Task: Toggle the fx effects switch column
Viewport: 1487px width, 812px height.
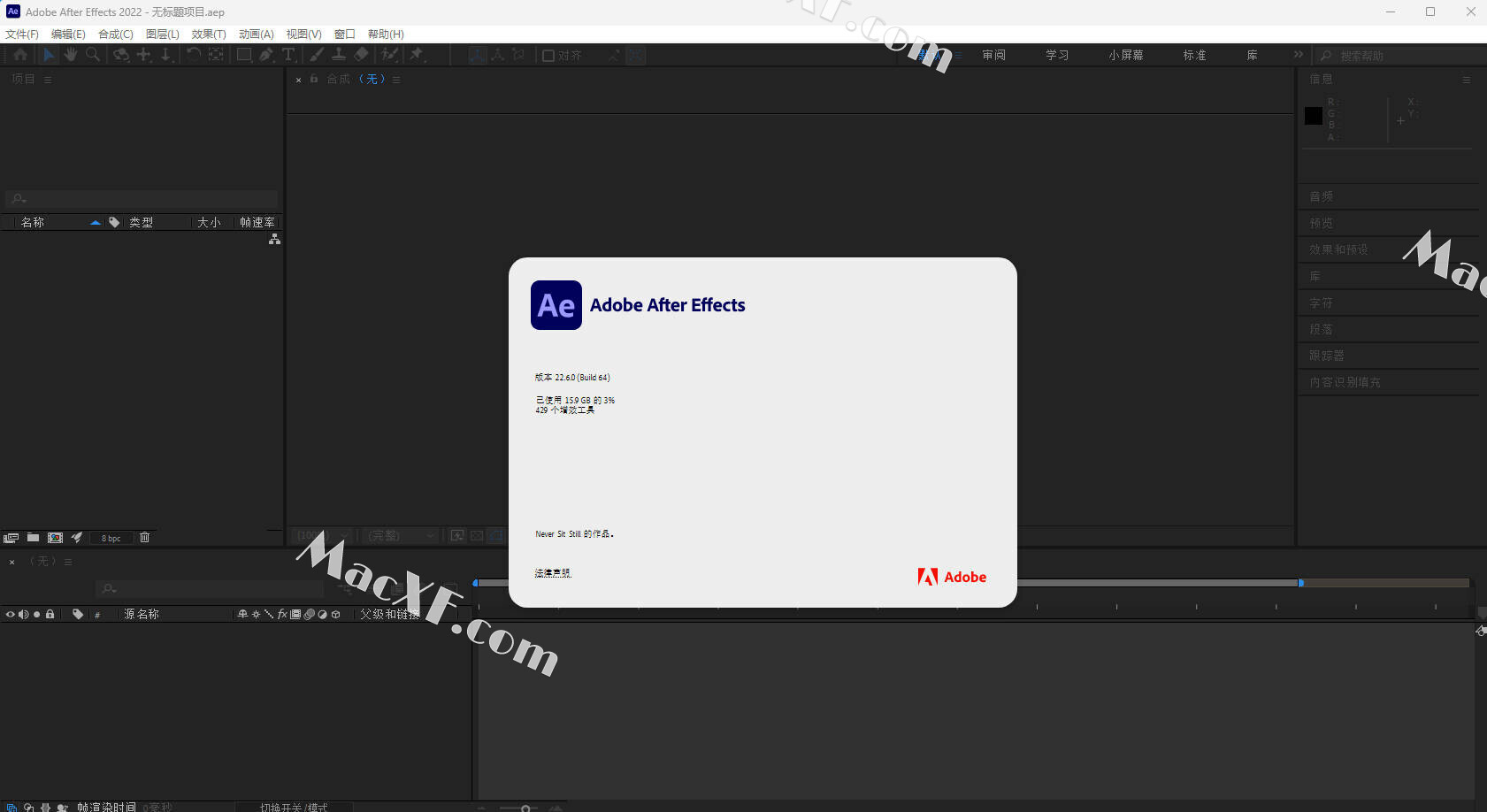Action: 282,614
